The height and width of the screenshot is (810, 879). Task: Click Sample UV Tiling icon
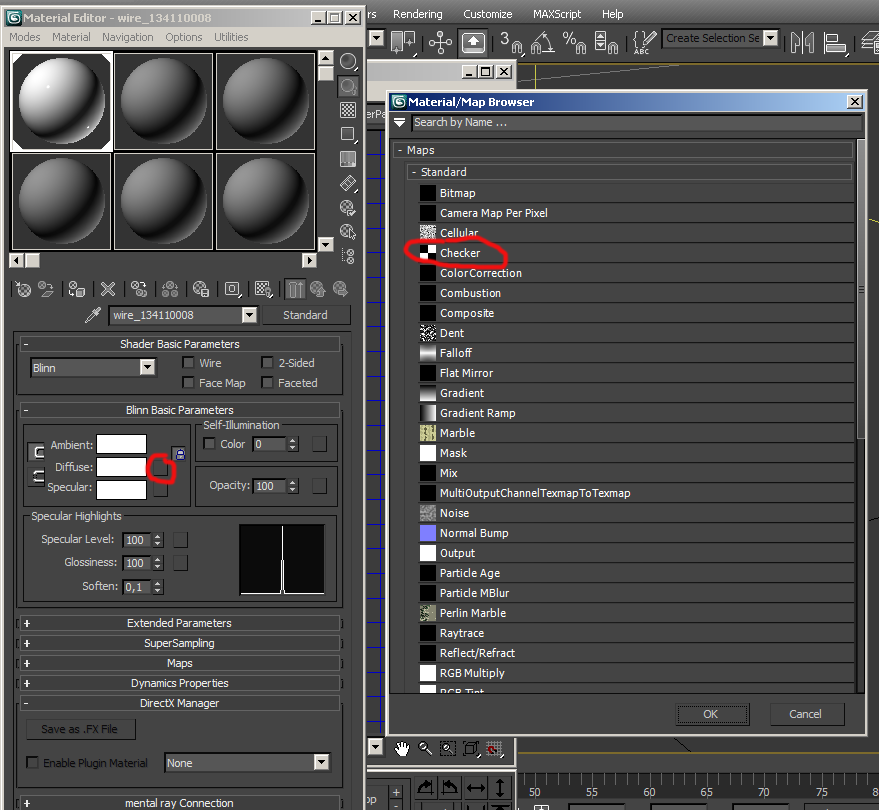pos(348,135)
